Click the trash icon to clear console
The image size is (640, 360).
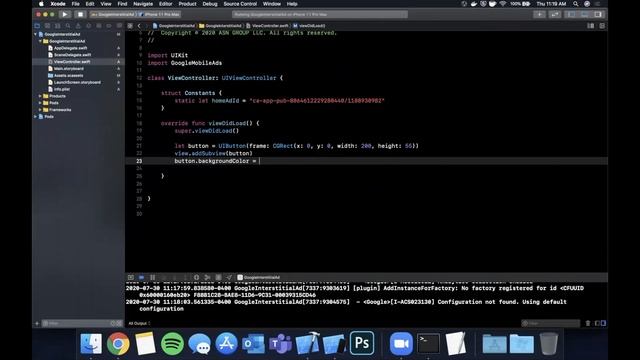tap(588, 323)
